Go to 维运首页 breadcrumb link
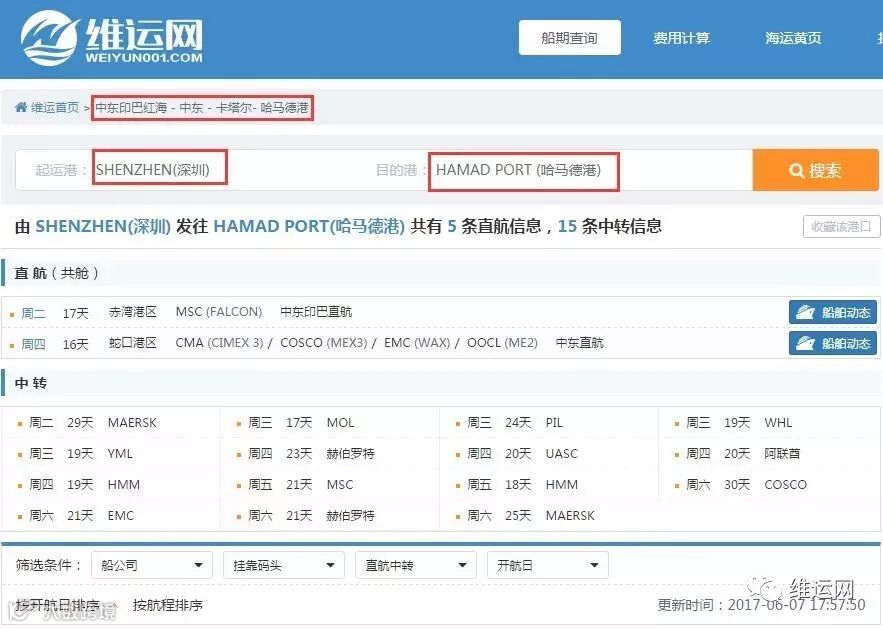 [55, 107]
